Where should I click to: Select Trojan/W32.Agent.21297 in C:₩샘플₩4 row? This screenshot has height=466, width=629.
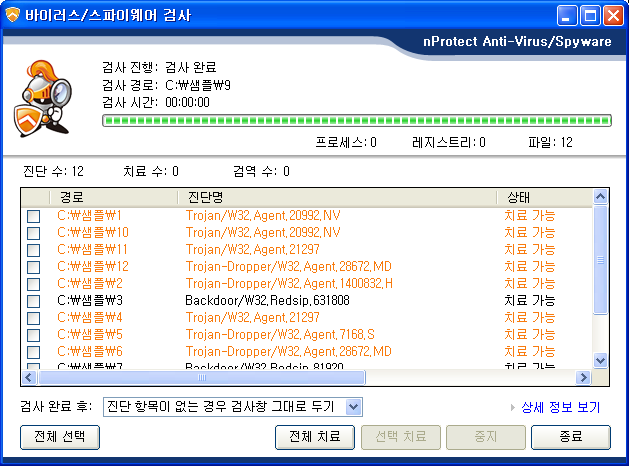(252, 318)
